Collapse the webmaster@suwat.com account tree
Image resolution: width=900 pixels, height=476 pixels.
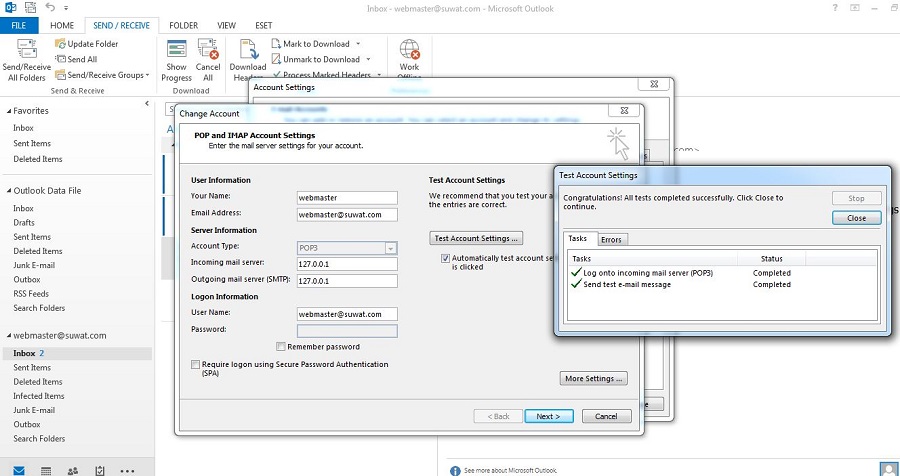[x=9, y=335]
